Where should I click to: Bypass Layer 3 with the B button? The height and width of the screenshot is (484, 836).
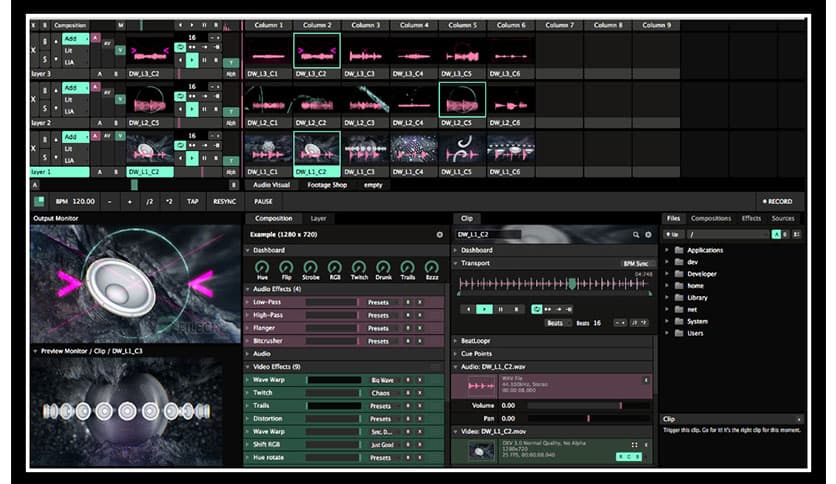45,42
